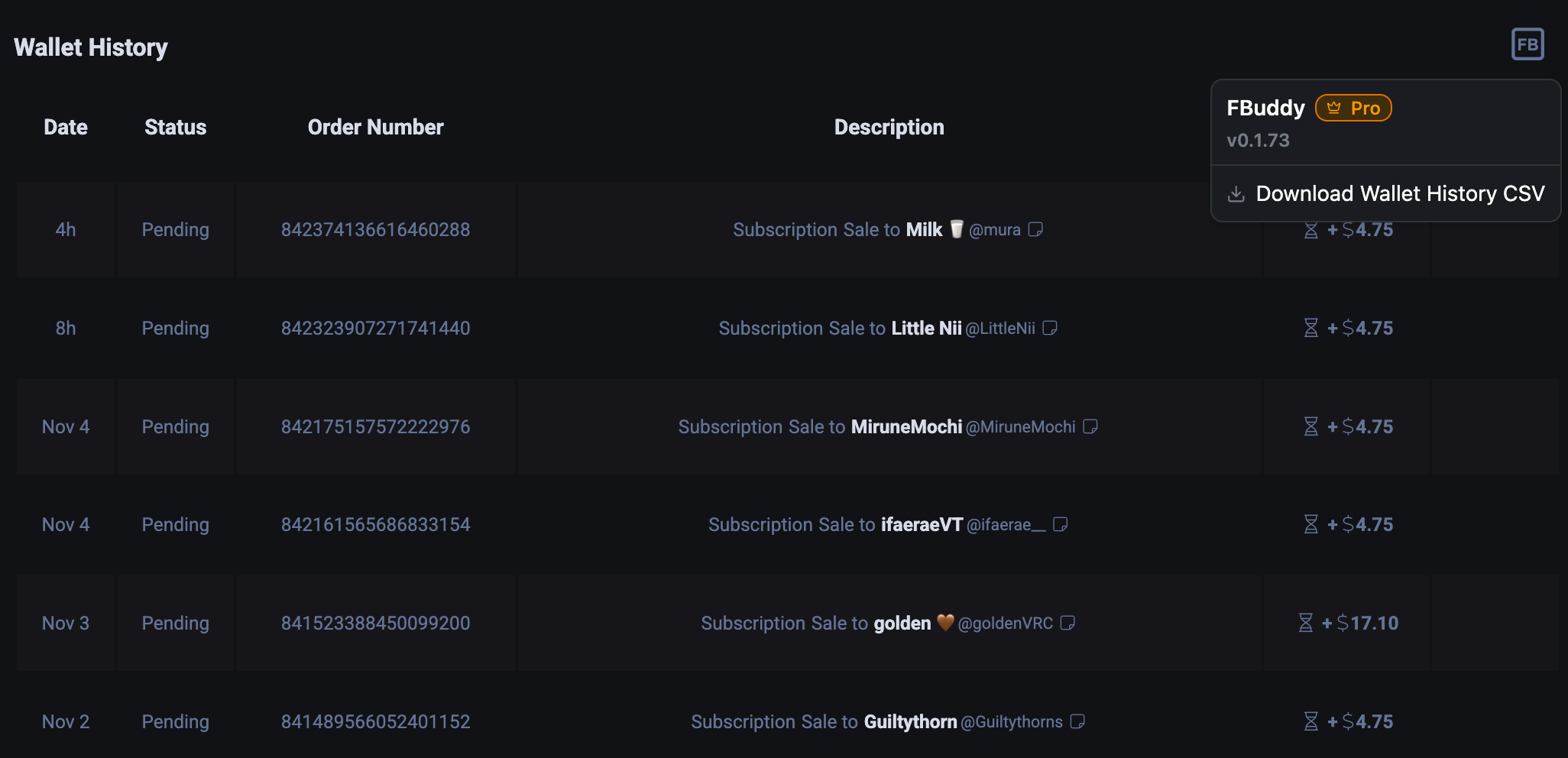Image resolution: width=1568 pixels, height=758 pixels.
Task: Click the crown Pro badge
Action: coord(1353,108)
